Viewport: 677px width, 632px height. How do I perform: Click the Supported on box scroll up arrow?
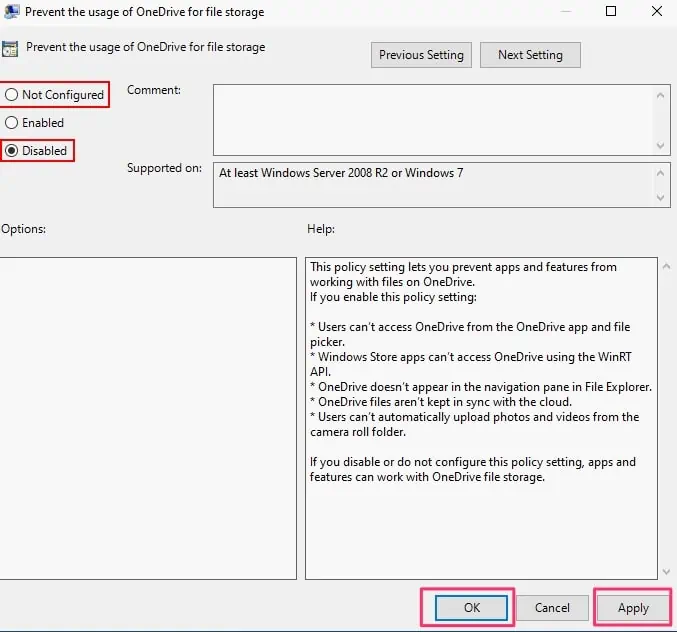pyautogui.click(x=660, y=173)
